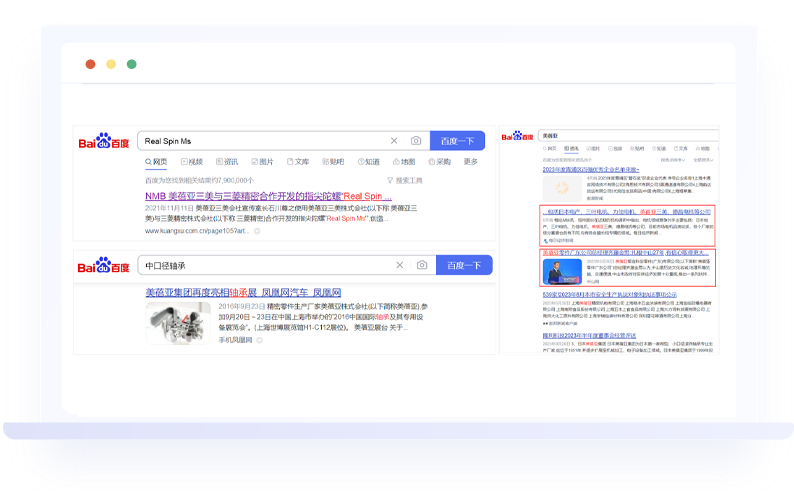The width and height of the screenshot is (794, 491).
Task: Clear the Real Spin Ms search box with X
Action: click(394, 141)
